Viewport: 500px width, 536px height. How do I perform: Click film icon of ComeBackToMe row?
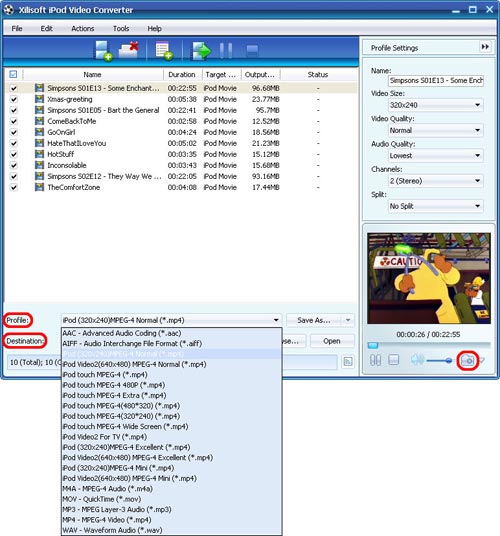coord(39,121)
